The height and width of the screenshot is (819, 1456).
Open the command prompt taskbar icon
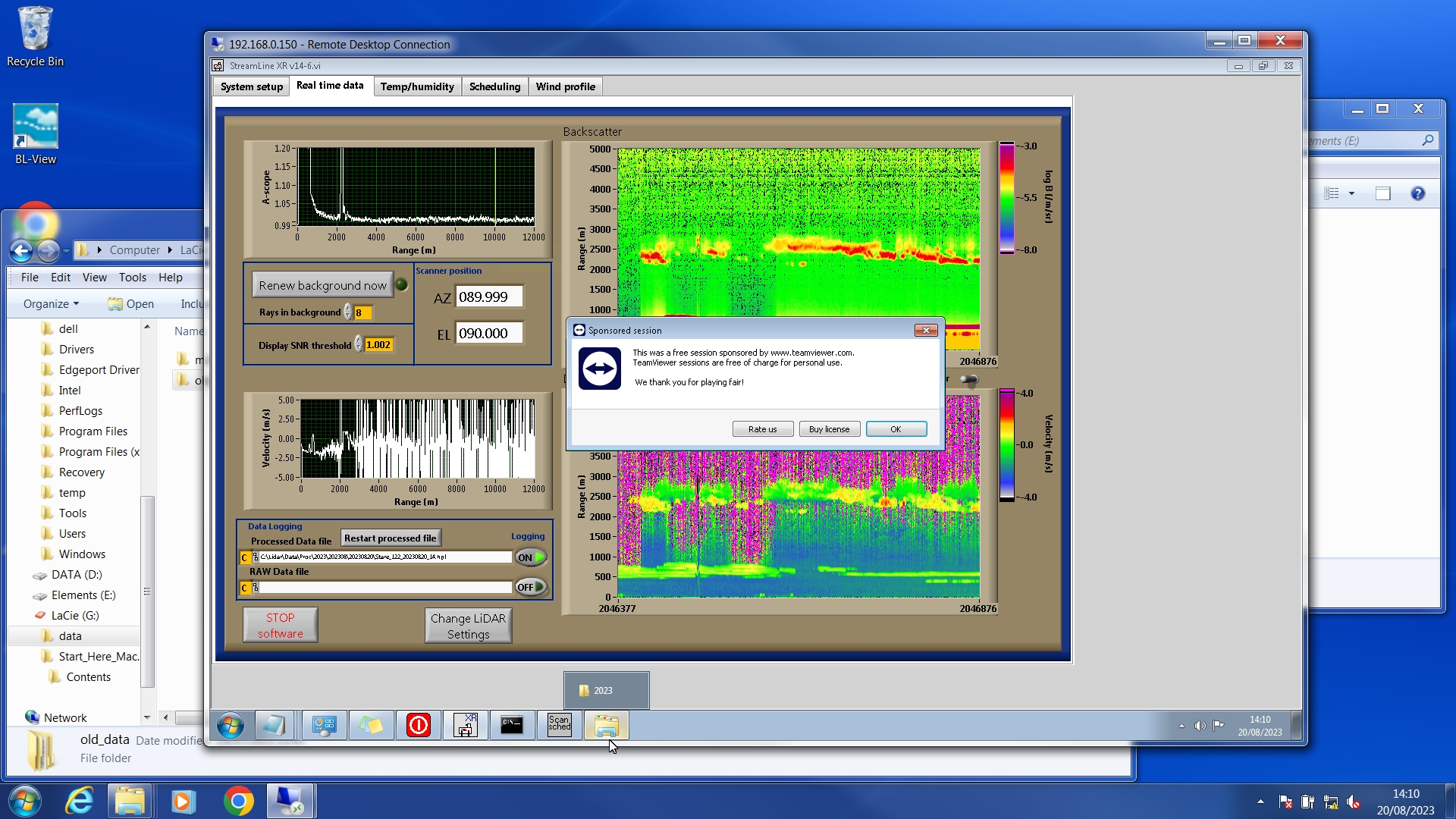(x=512, y=726)
